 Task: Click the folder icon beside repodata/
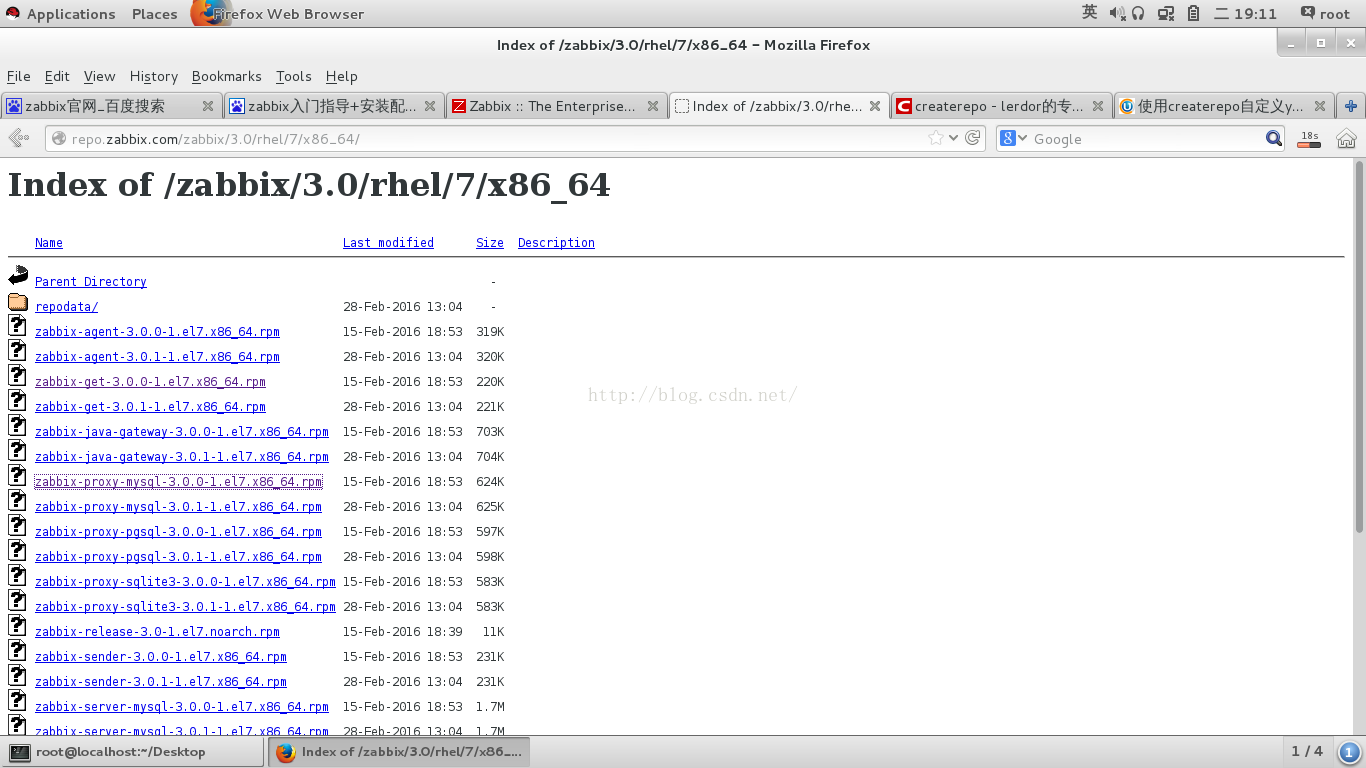coord(18,301)
